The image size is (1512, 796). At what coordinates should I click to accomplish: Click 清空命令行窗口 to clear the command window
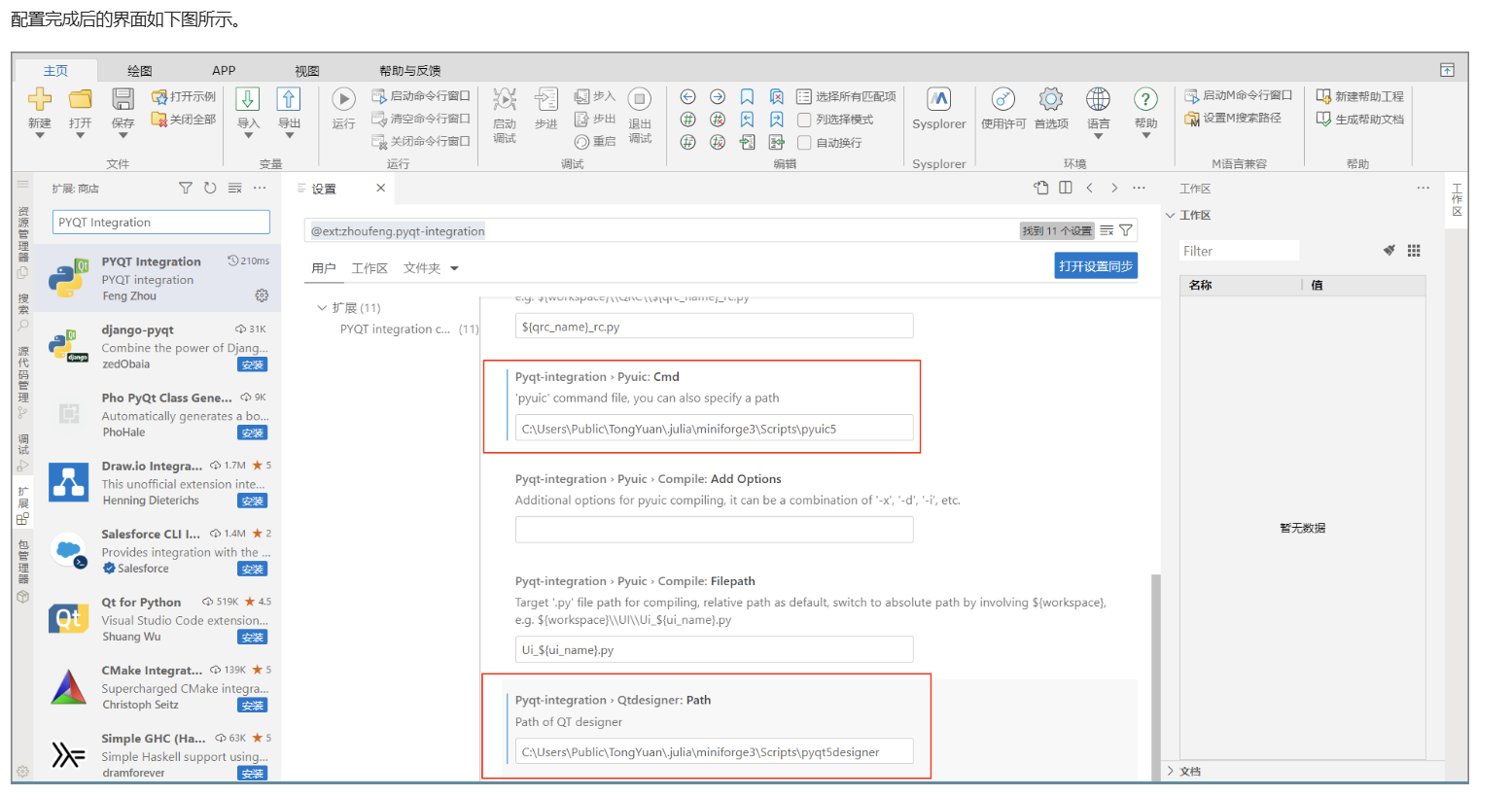coord(421,119)
